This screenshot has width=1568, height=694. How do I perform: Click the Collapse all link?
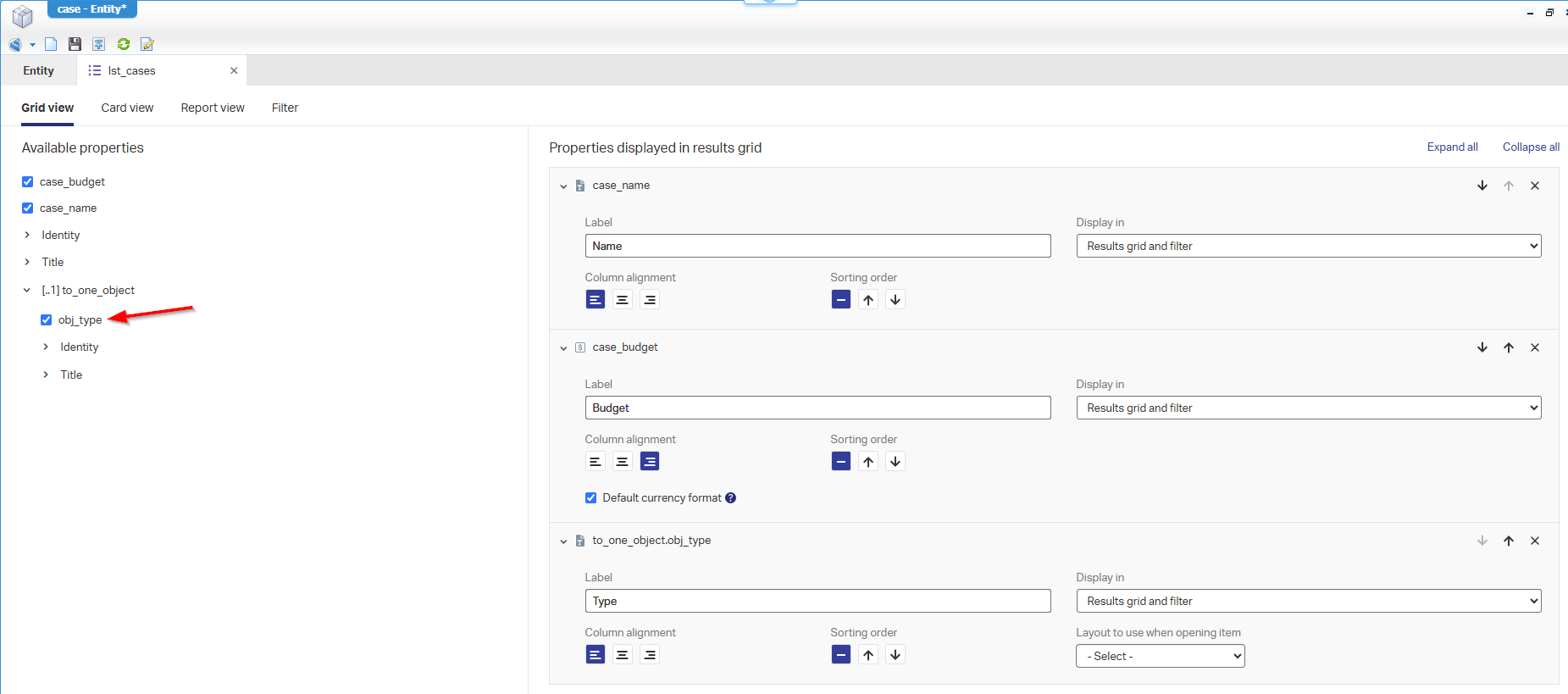(1531, 147)
